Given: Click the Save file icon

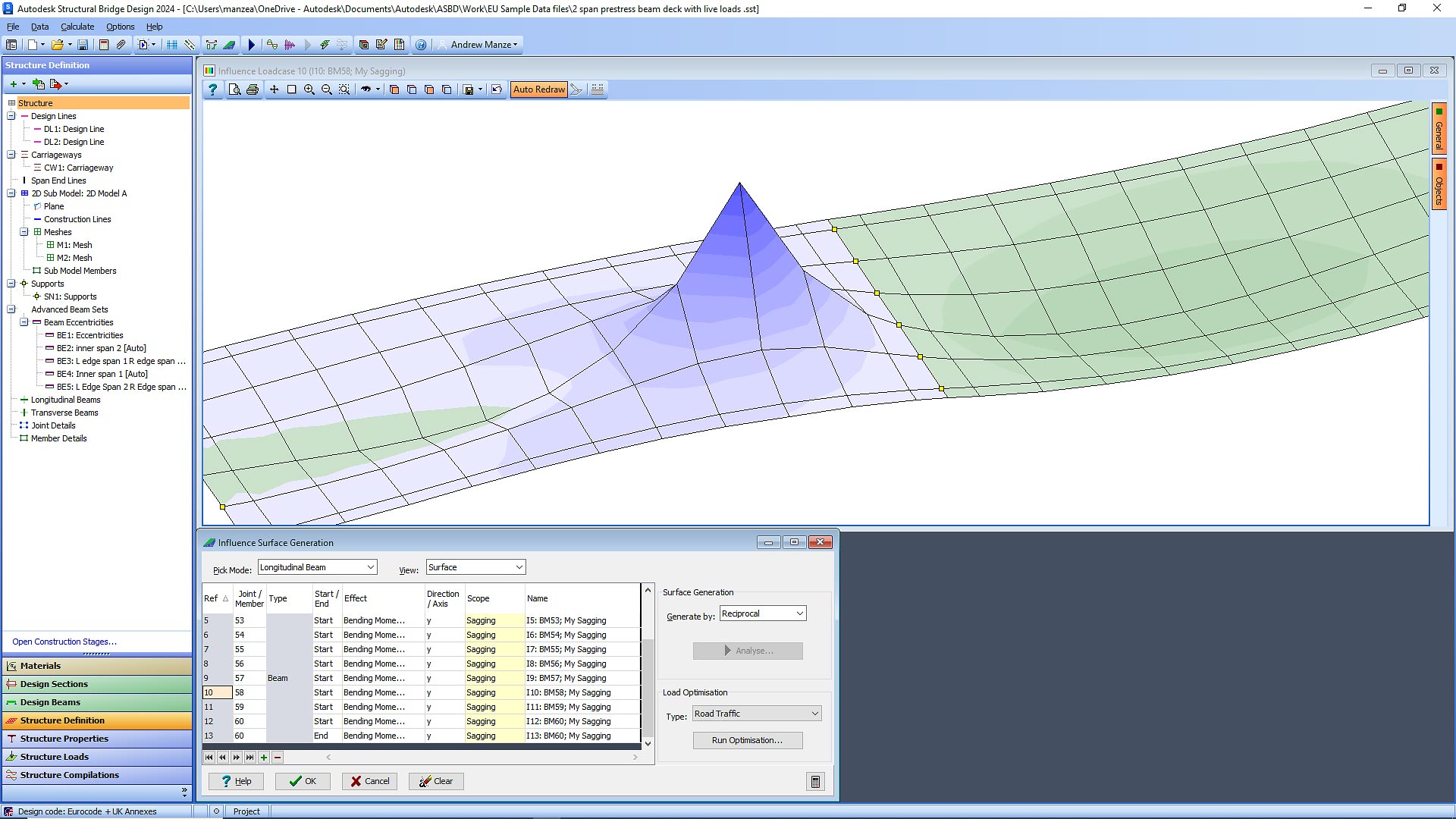Looking at the screenshot, I should coord(83,45).
